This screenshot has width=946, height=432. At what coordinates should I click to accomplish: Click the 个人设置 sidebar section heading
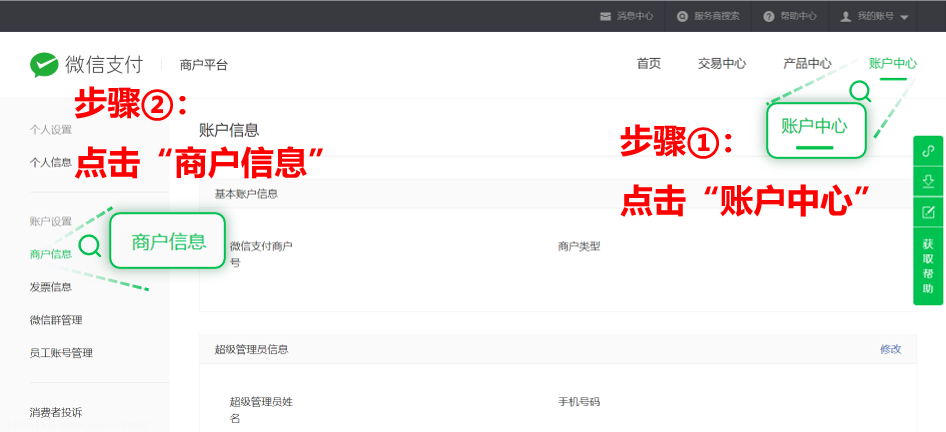[51, 130]
